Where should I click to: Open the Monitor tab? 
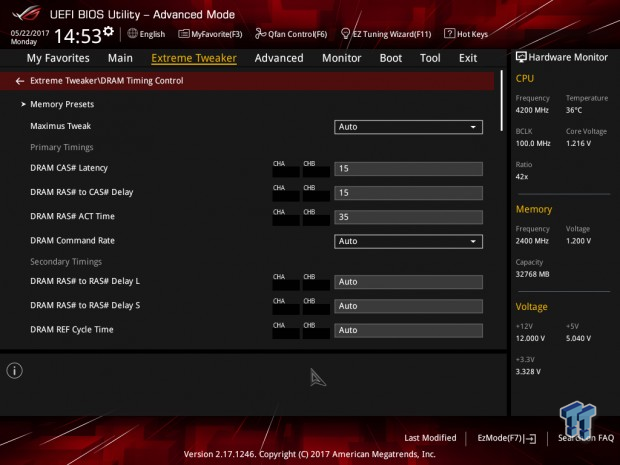[x=342, y=58]
